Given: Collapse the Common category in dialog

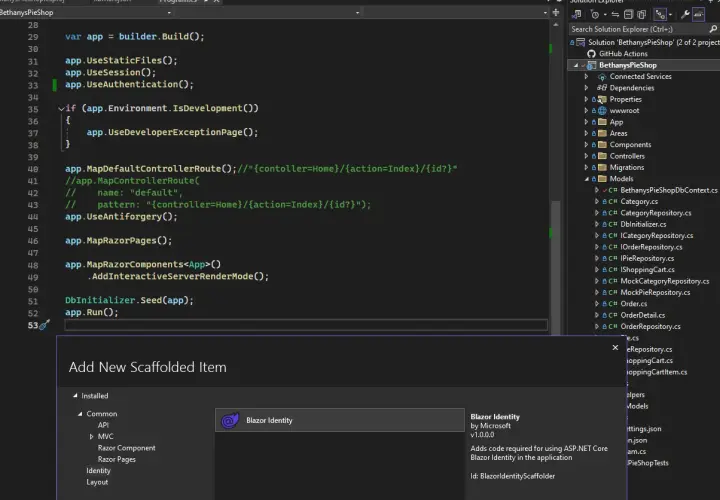Looking at the screenshot, I should [80, 414].
